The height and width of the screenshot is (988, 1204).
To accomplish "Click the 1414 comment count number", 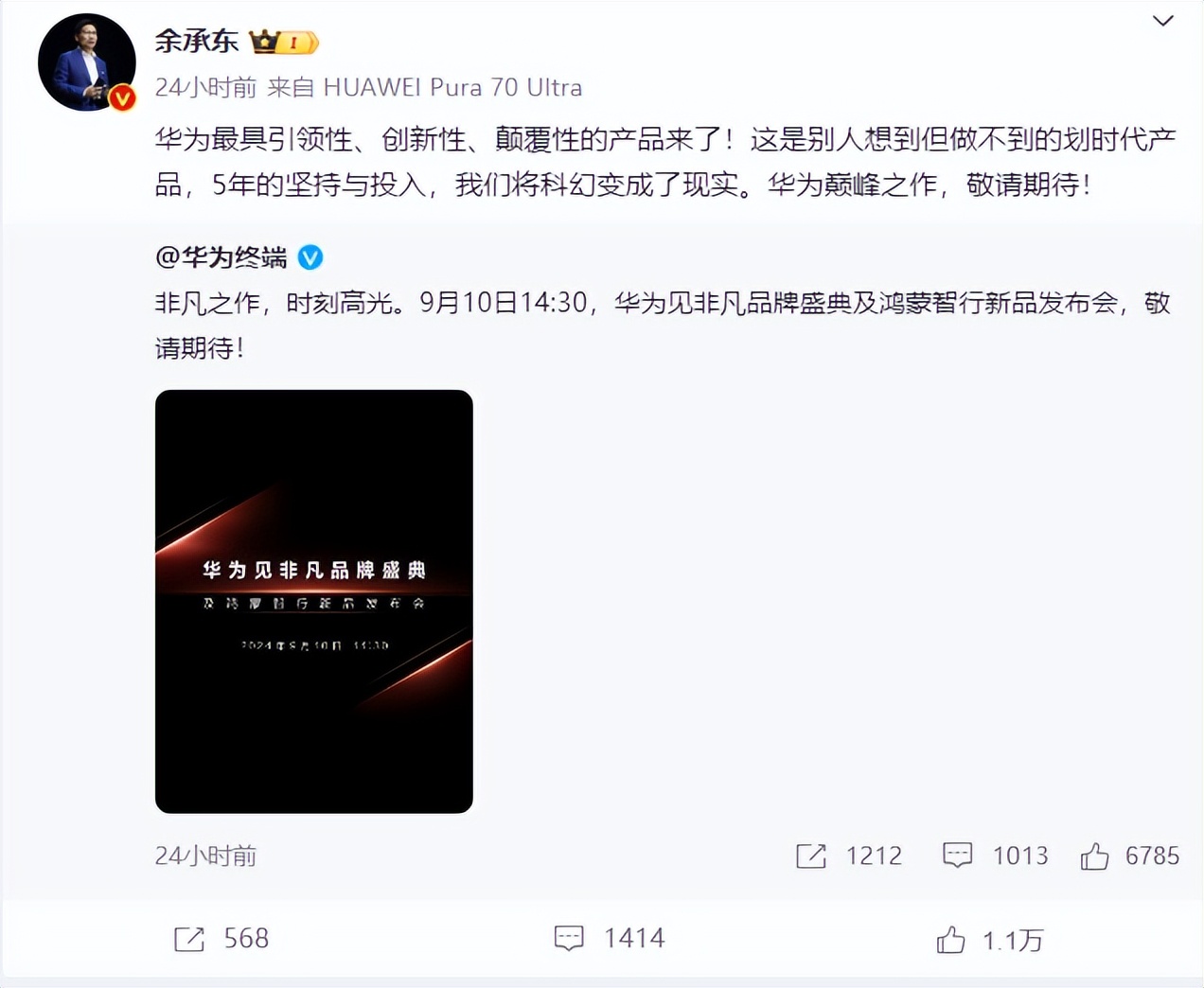I will [x=634, y=938].
